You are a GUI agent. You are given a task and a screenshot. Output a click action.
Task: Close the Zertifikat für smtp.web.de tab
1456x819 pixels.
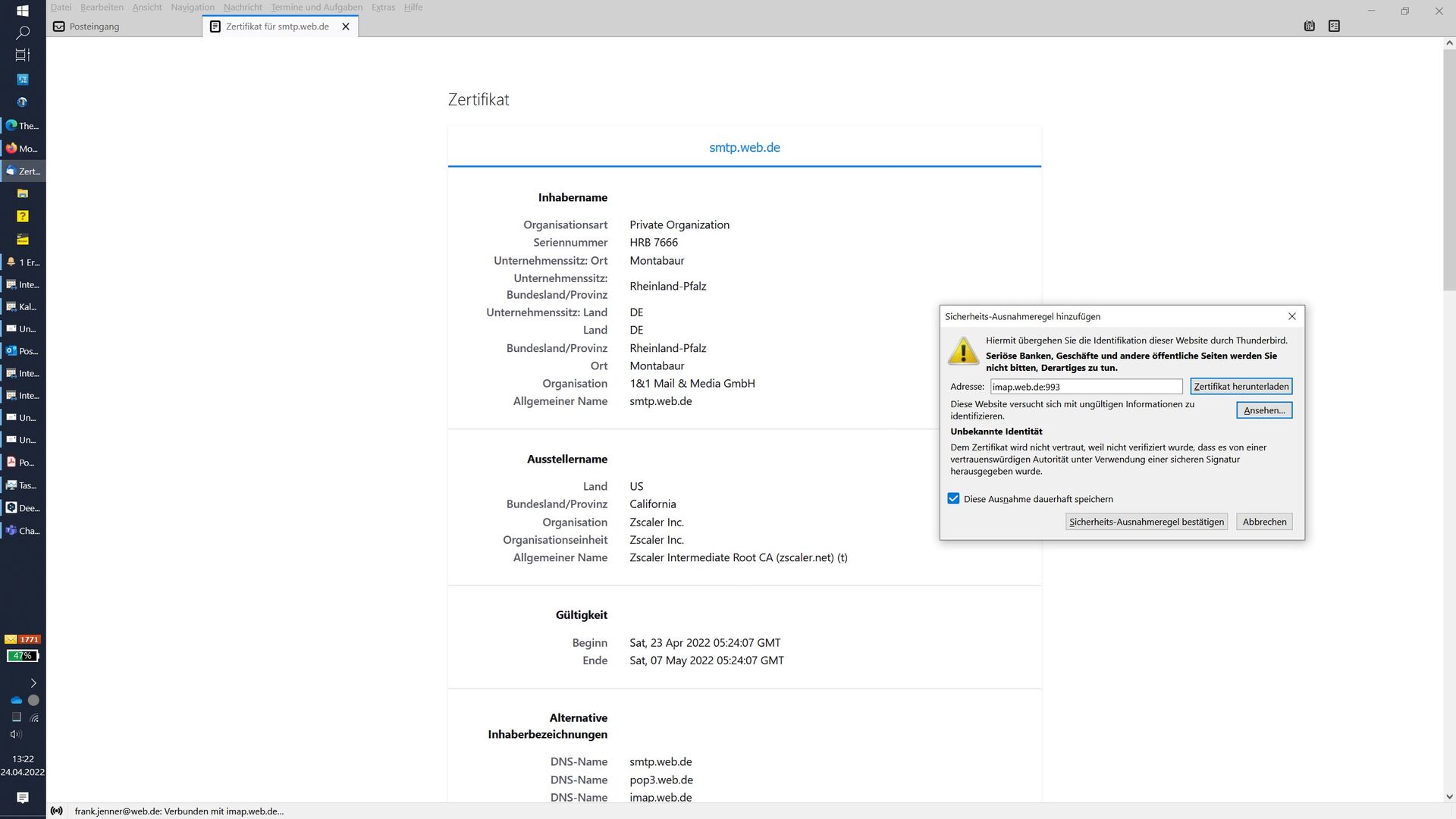pyautogui.click(x=346, y=27)
